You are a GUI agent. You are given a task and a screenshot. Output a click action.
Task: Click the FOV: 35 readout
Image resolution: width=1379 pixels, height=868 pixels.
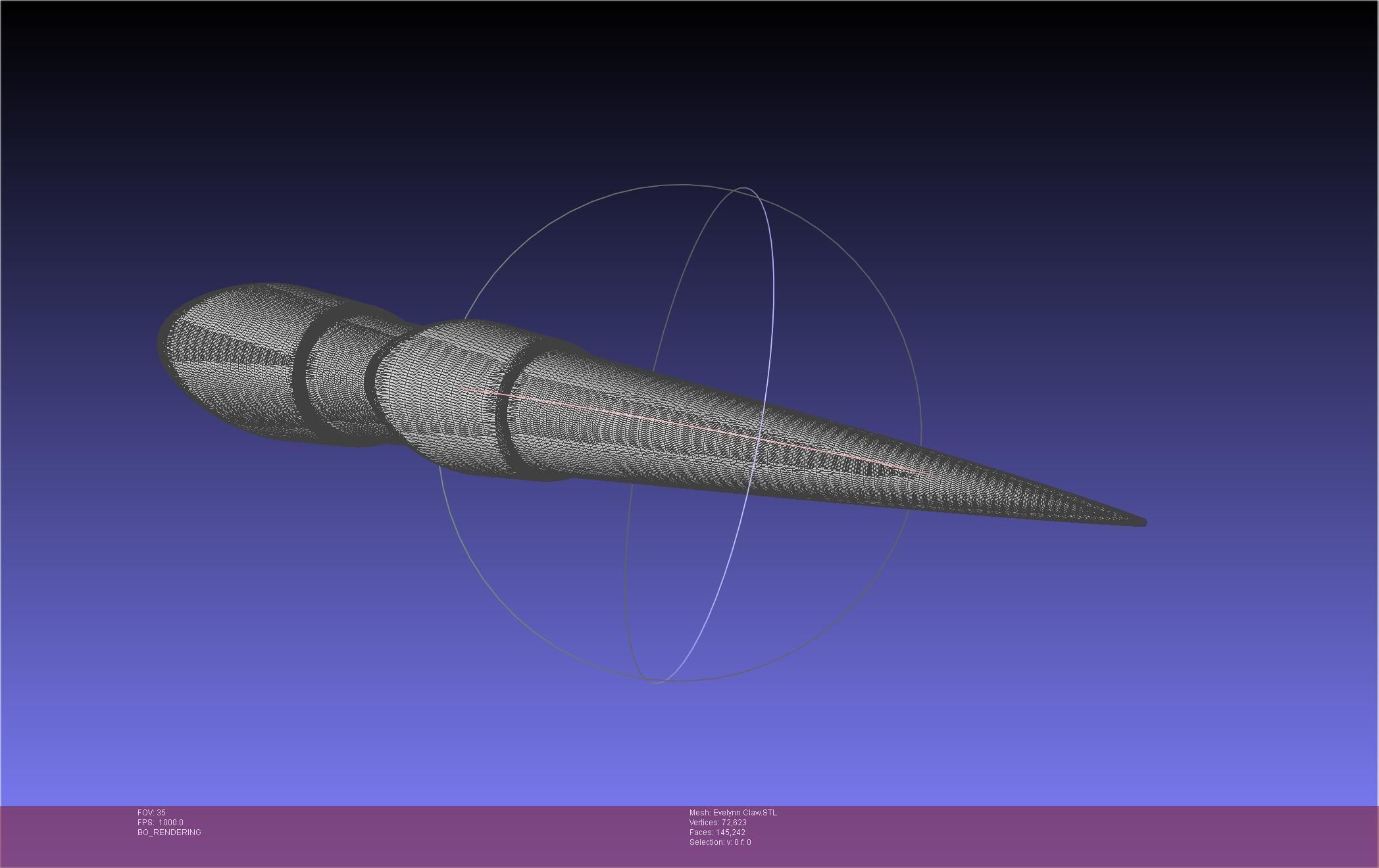151,813
